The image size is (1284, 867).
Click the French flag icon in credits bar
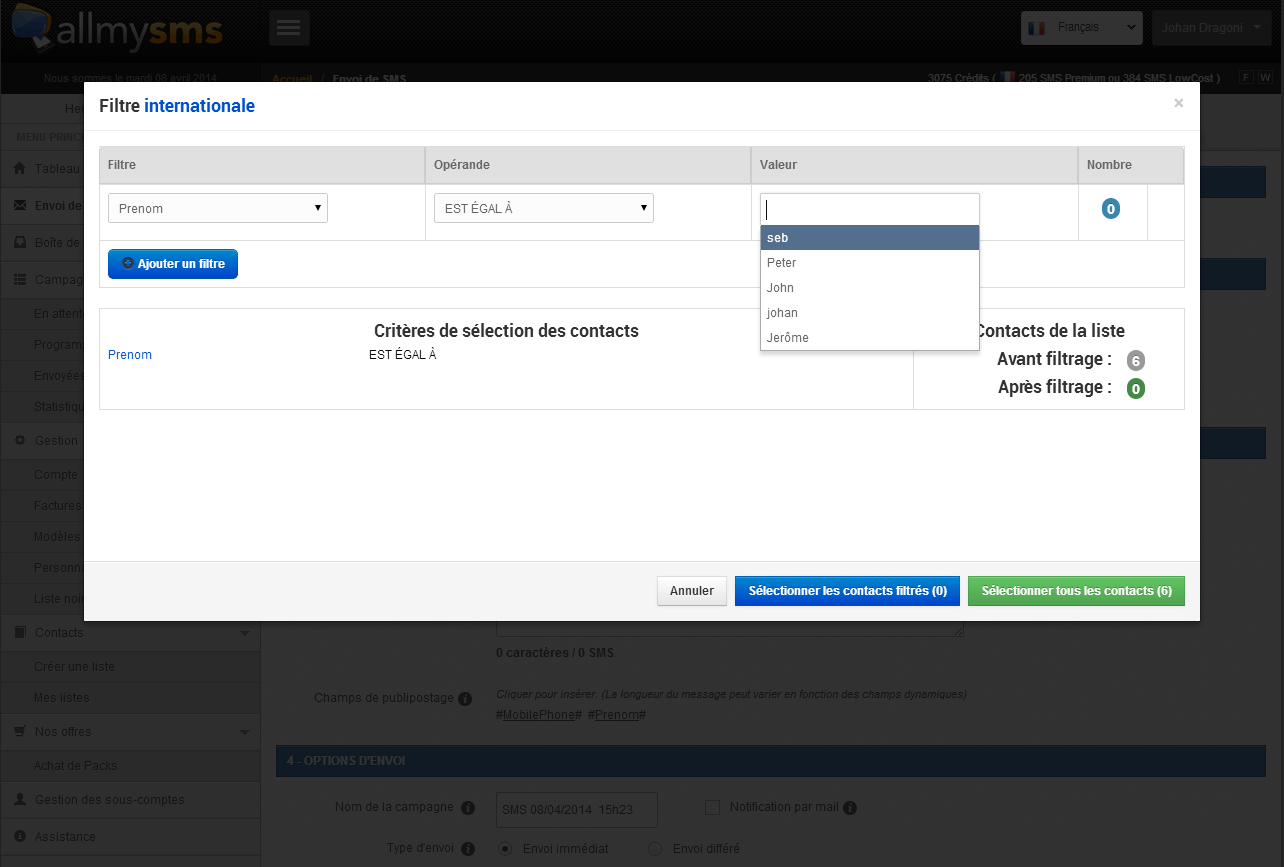(x=1008, y=77)
